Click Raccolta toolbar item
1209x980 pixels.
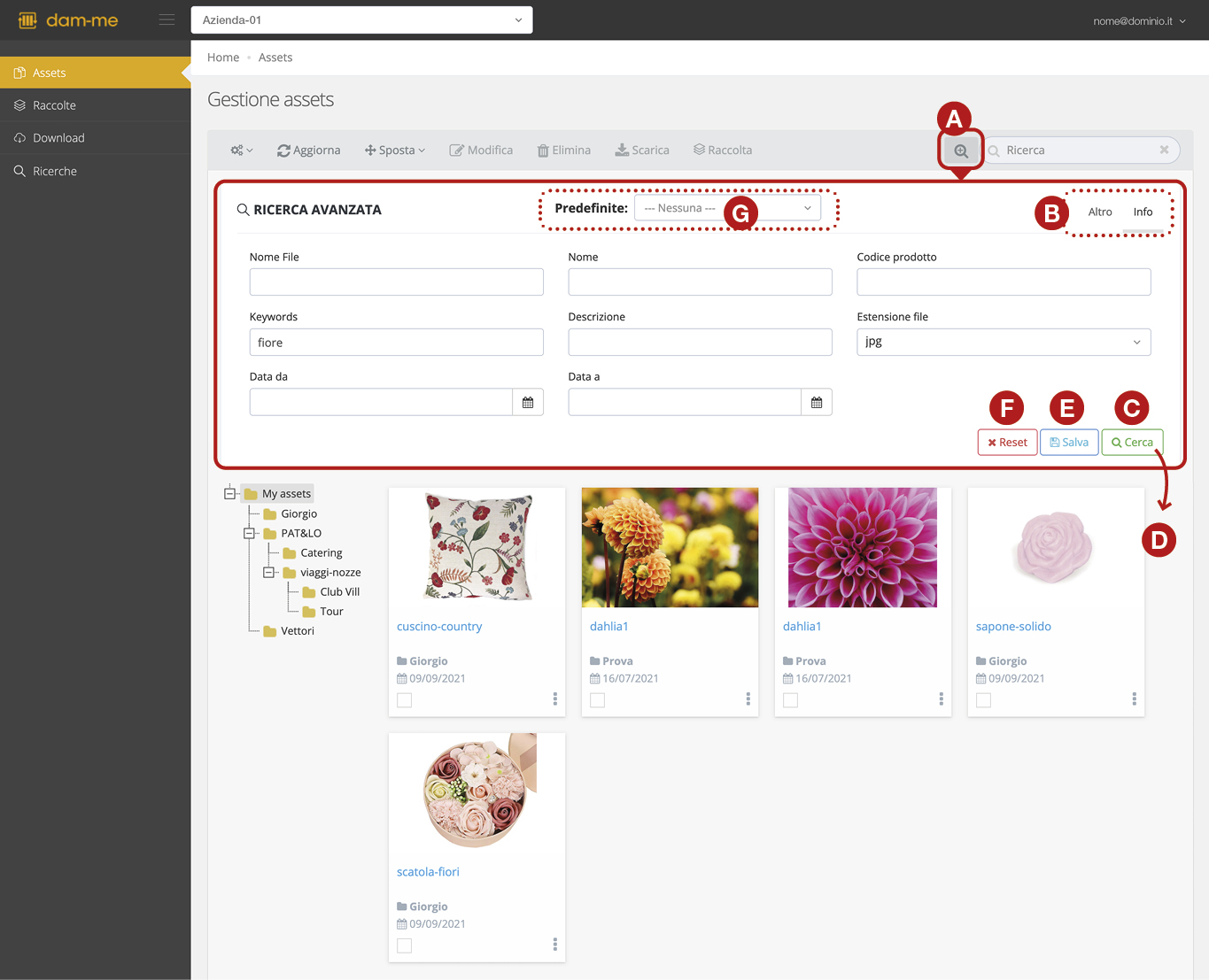(x=723, y=150)
